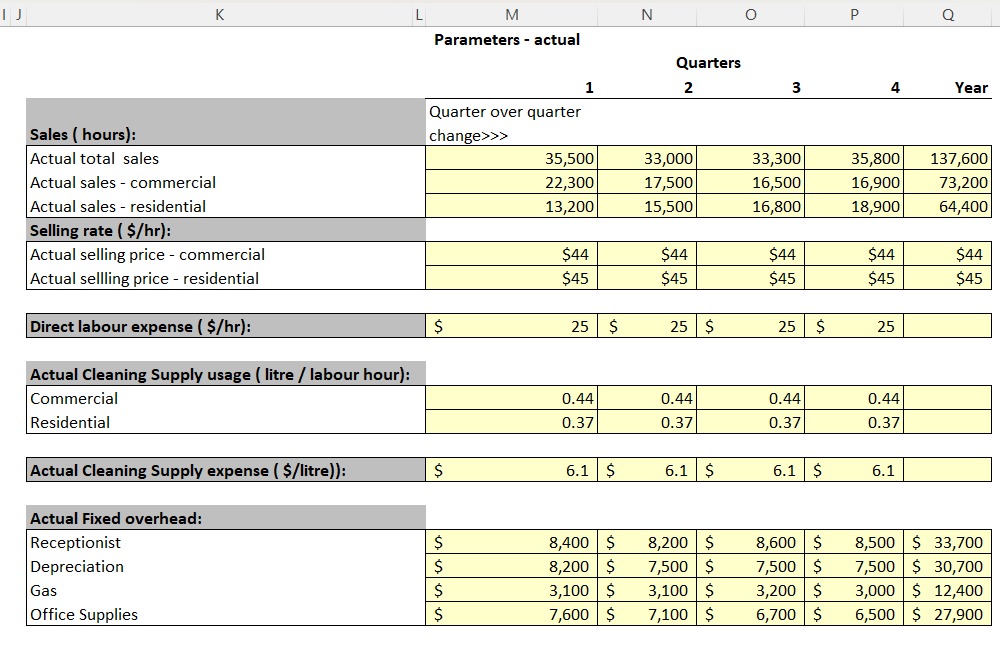
Task: Select column header M
Action: pyautogui.click(x=511, y=14)
